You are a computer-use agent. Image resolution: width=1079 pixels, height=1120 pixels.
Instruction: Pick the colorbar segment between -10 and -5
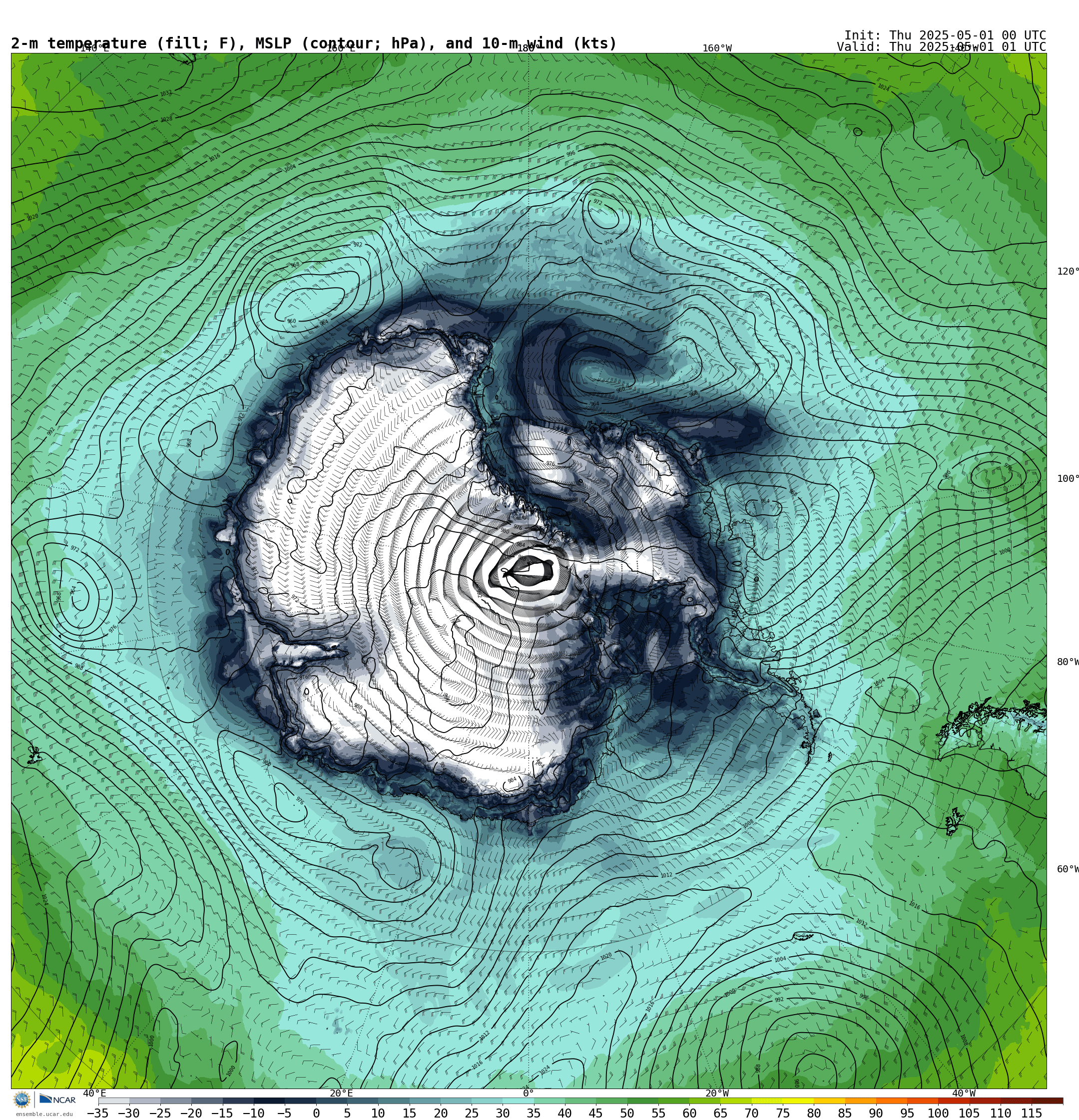click(x=269, y=1101)
